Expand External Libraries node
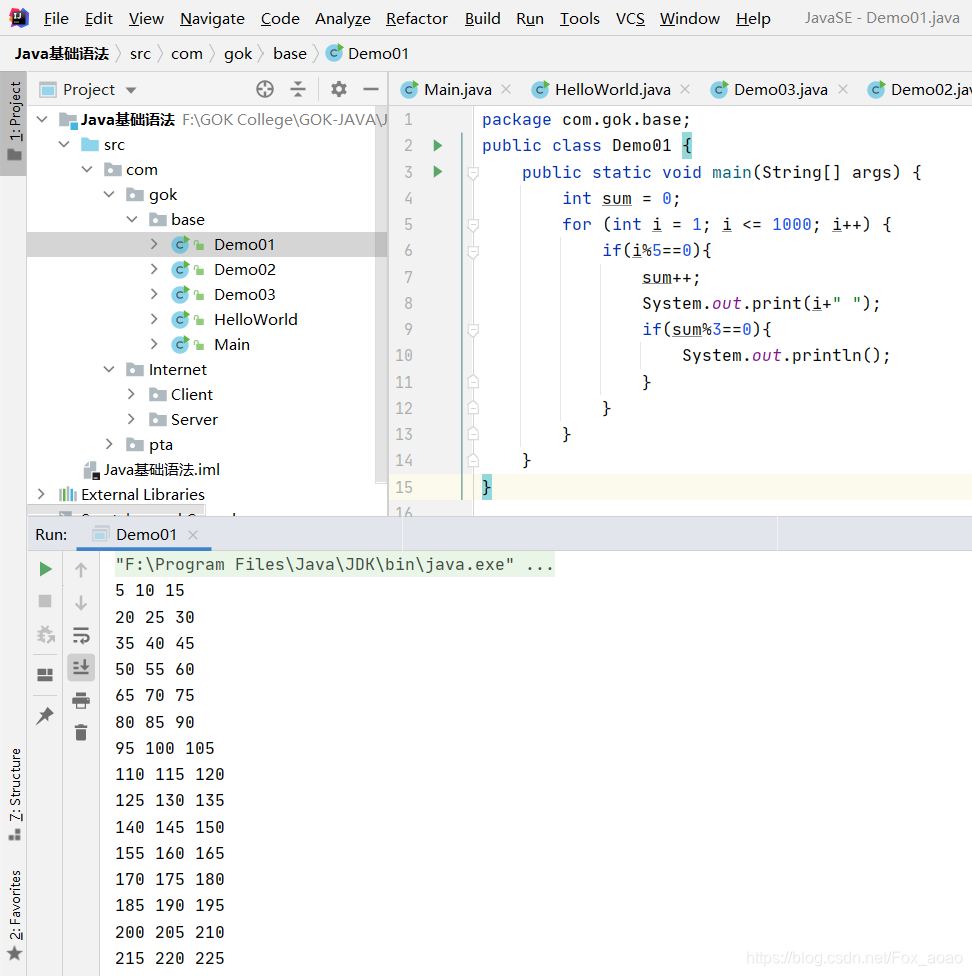The image size is (972, 976). (x=41, y=494)
